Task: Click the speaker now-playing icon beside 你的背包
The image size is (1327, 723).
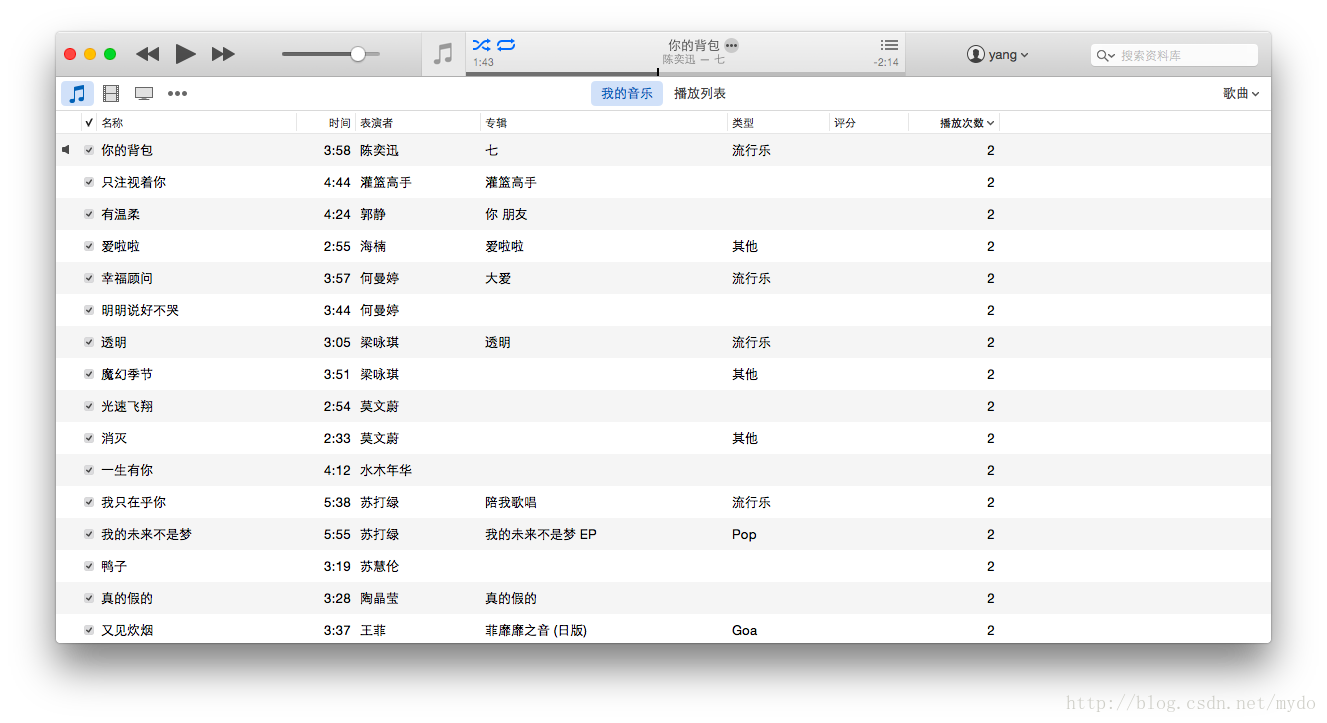Action: pyautogui.click(x=66, y=150)
